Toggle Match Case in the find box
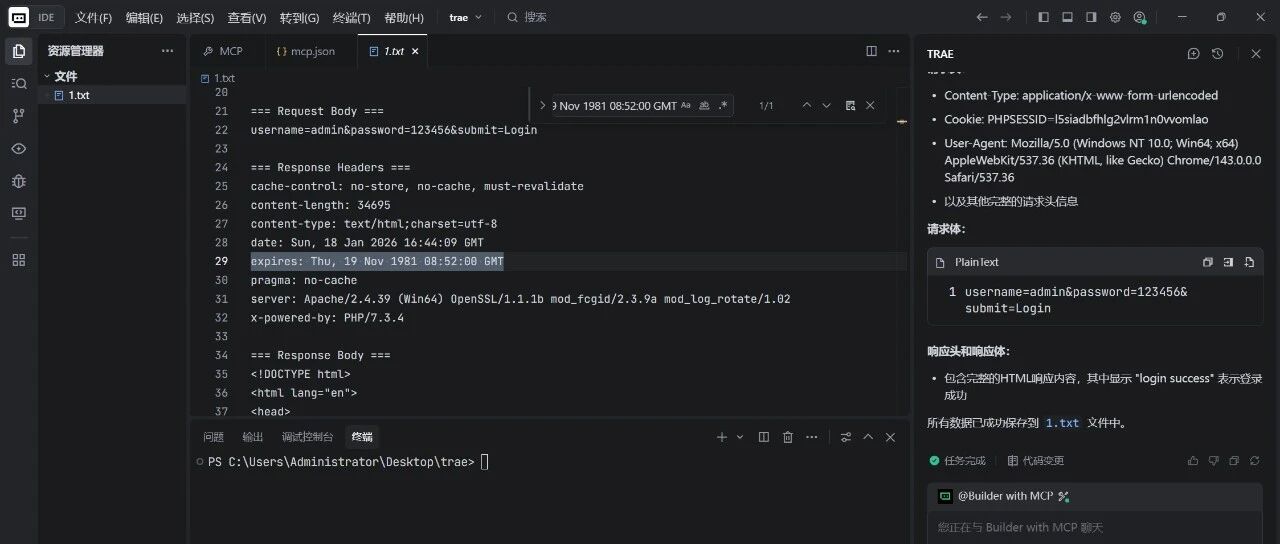Viewport: 1280px width, 544px height. point(686,105)
